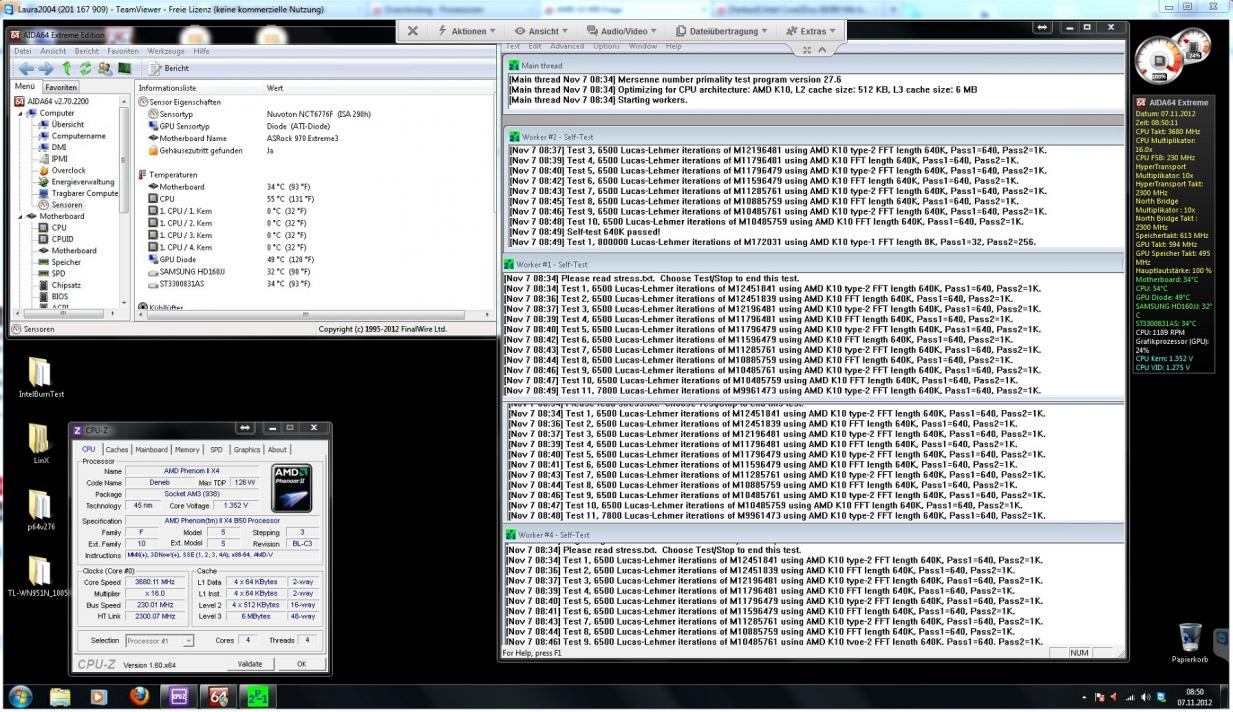The width and height of the screenshot is (1233, 712).
Task: Open SPD tab in CPU-Z
Action: pos(216,450)
